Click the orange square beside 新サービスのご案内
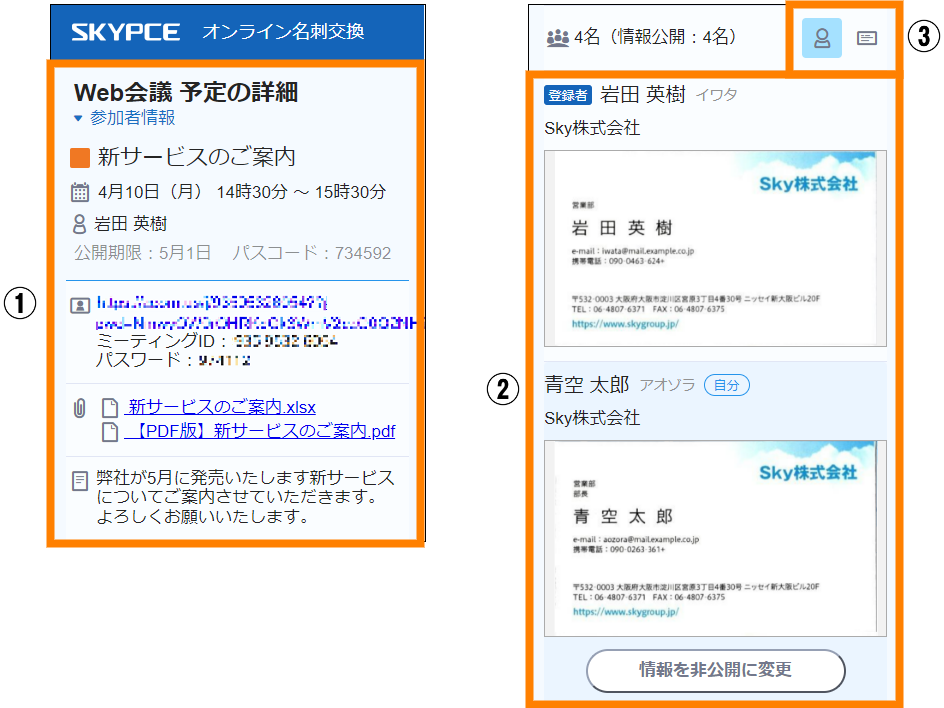The height and width of the screenshot is (708, 944). coord(80,158)
